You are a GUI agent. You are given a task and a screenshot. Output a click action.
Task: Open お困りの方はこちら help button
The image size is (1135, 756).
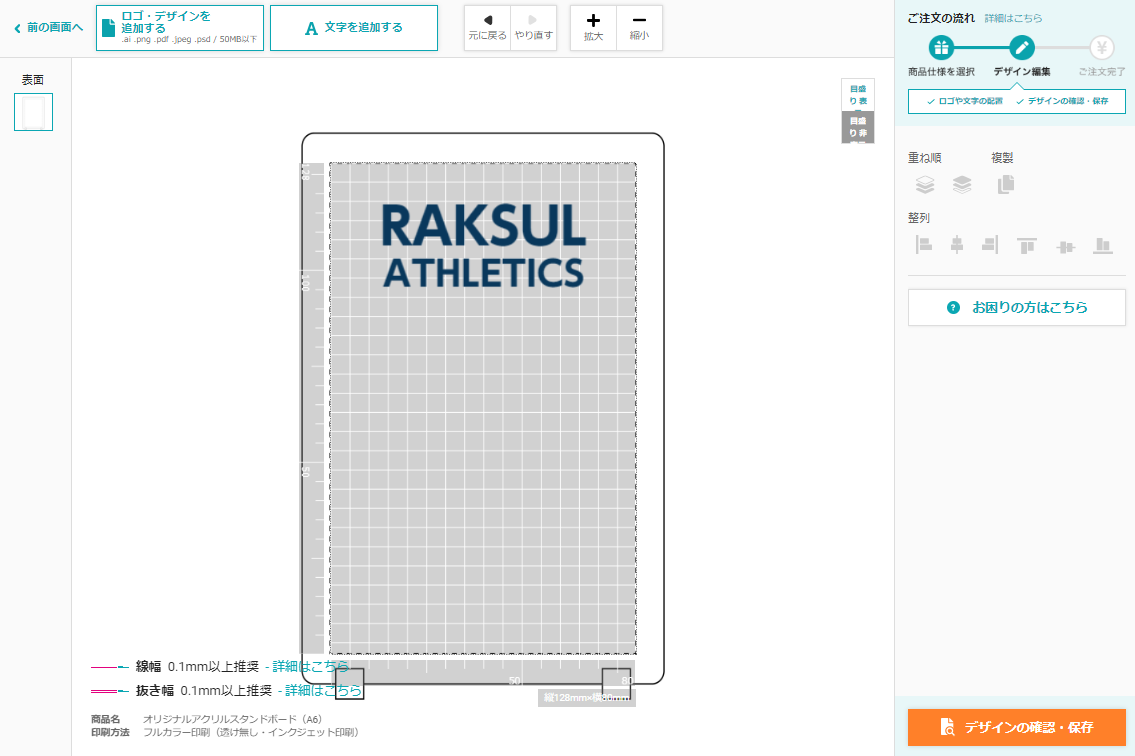point(1017,308)
